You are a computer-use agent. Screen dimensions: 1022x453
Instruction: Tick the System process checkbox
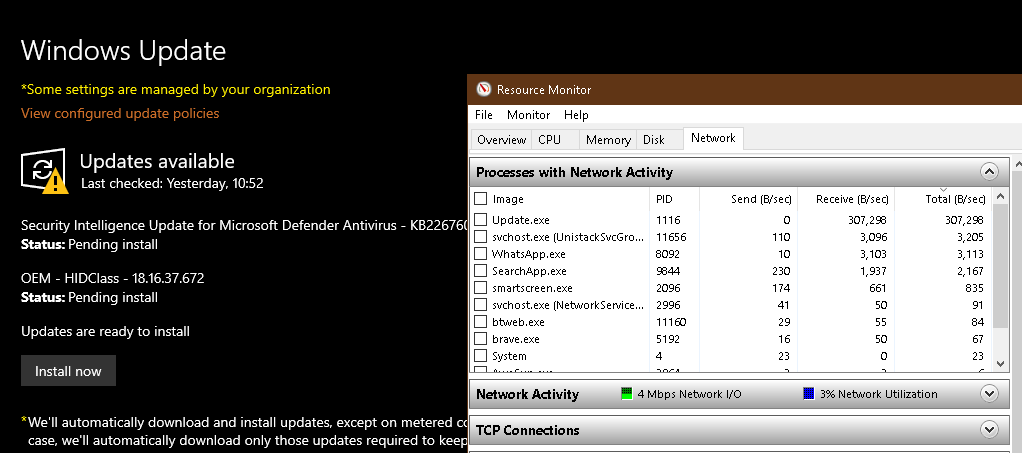(x=480, y=355)
